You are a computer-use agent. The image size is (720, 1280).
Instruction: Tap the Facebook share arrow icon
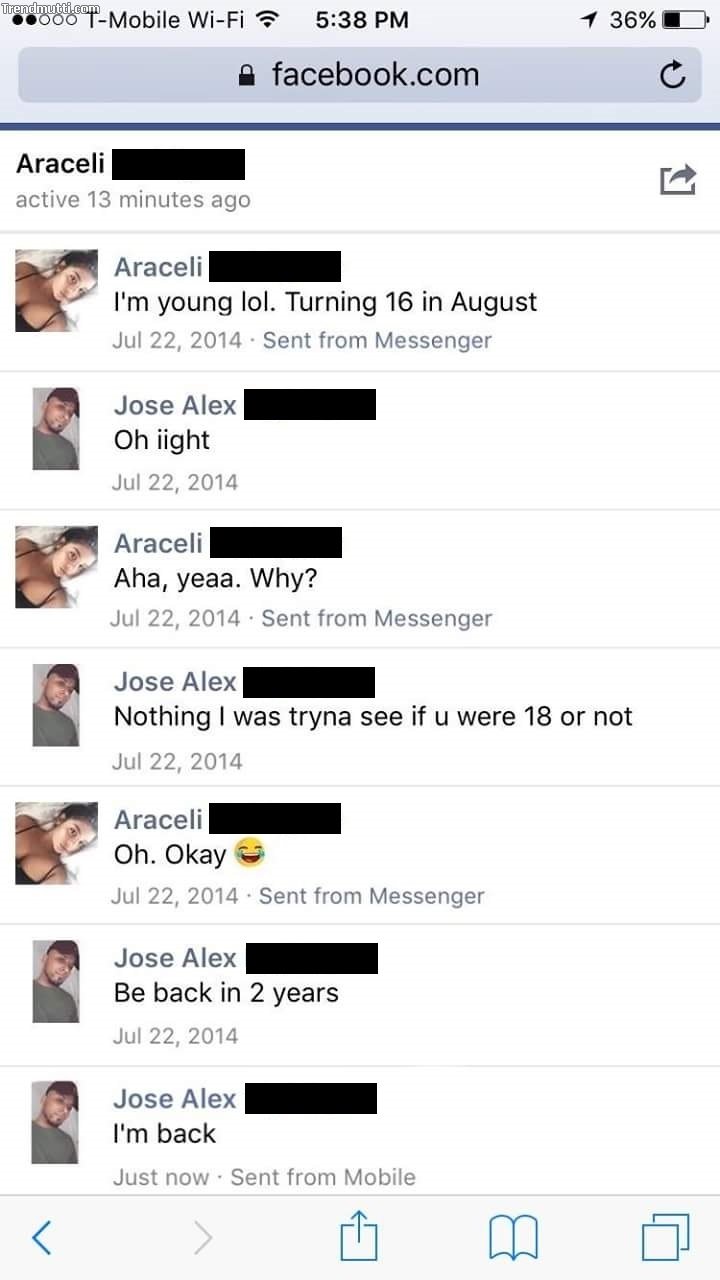coord(678,180)
